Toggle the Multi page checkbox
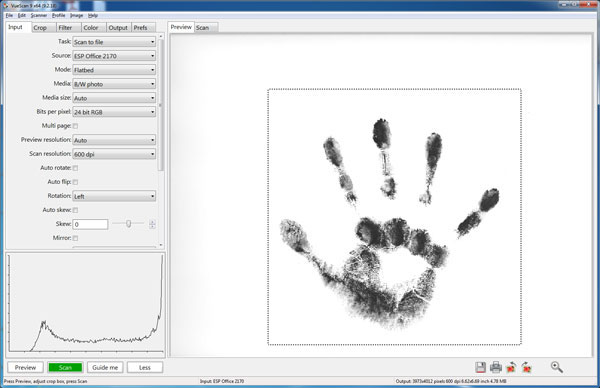 (x=75, y=126)
